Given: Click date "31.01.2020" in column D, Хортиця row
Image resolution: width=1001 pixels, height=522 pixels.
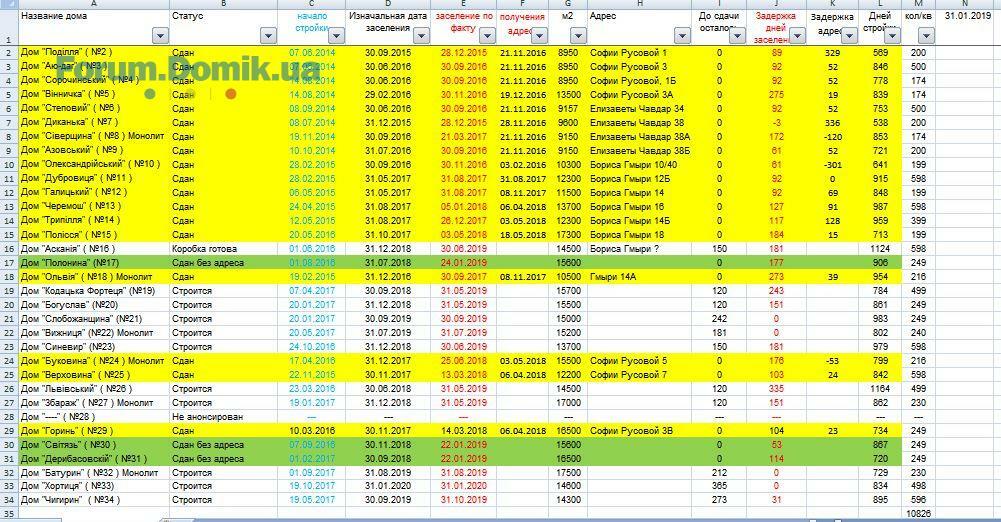Looking at the screenshot, I should coord(388,486).
